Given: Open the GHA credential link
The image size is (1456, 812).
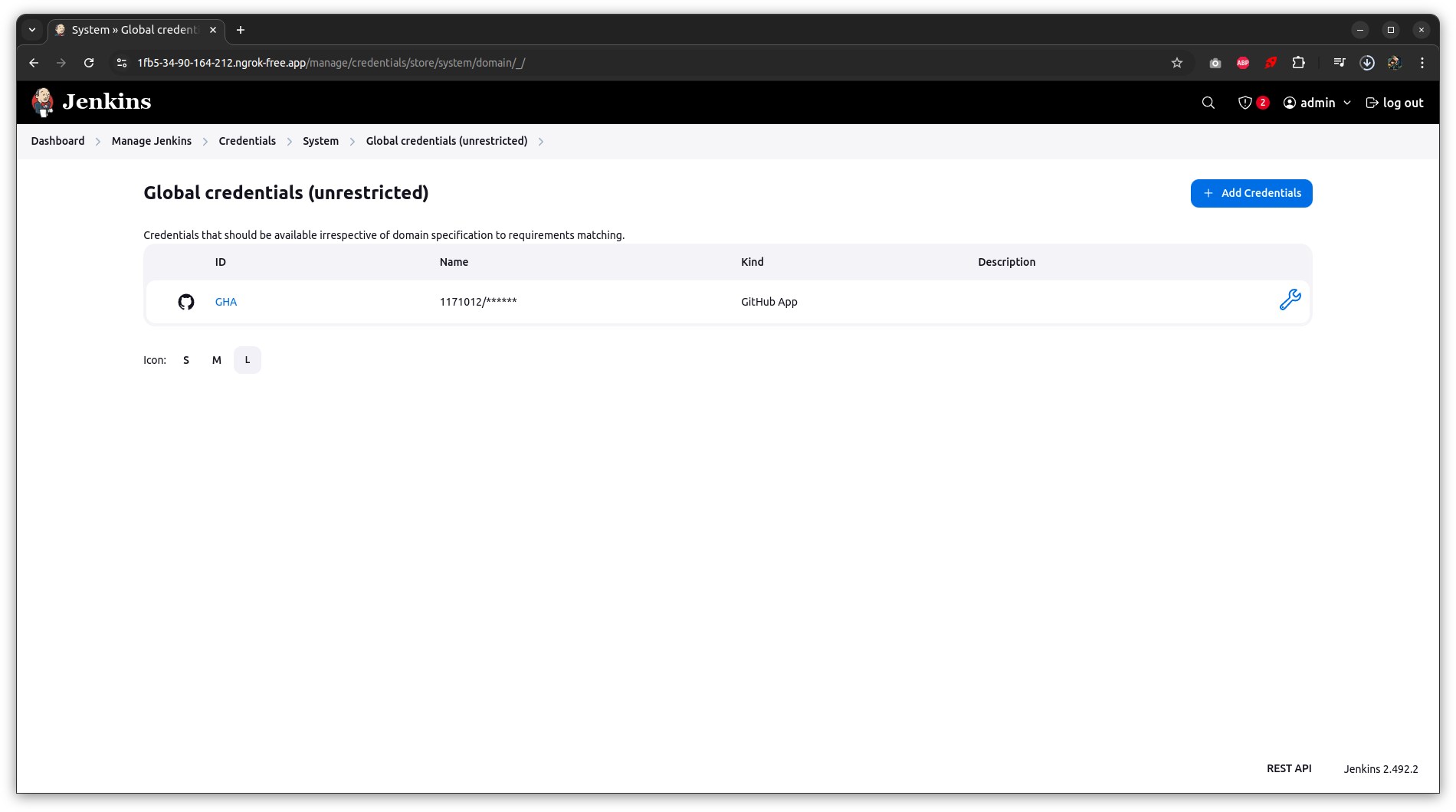Looking at the screenshot, I should (x=226, y=302).
